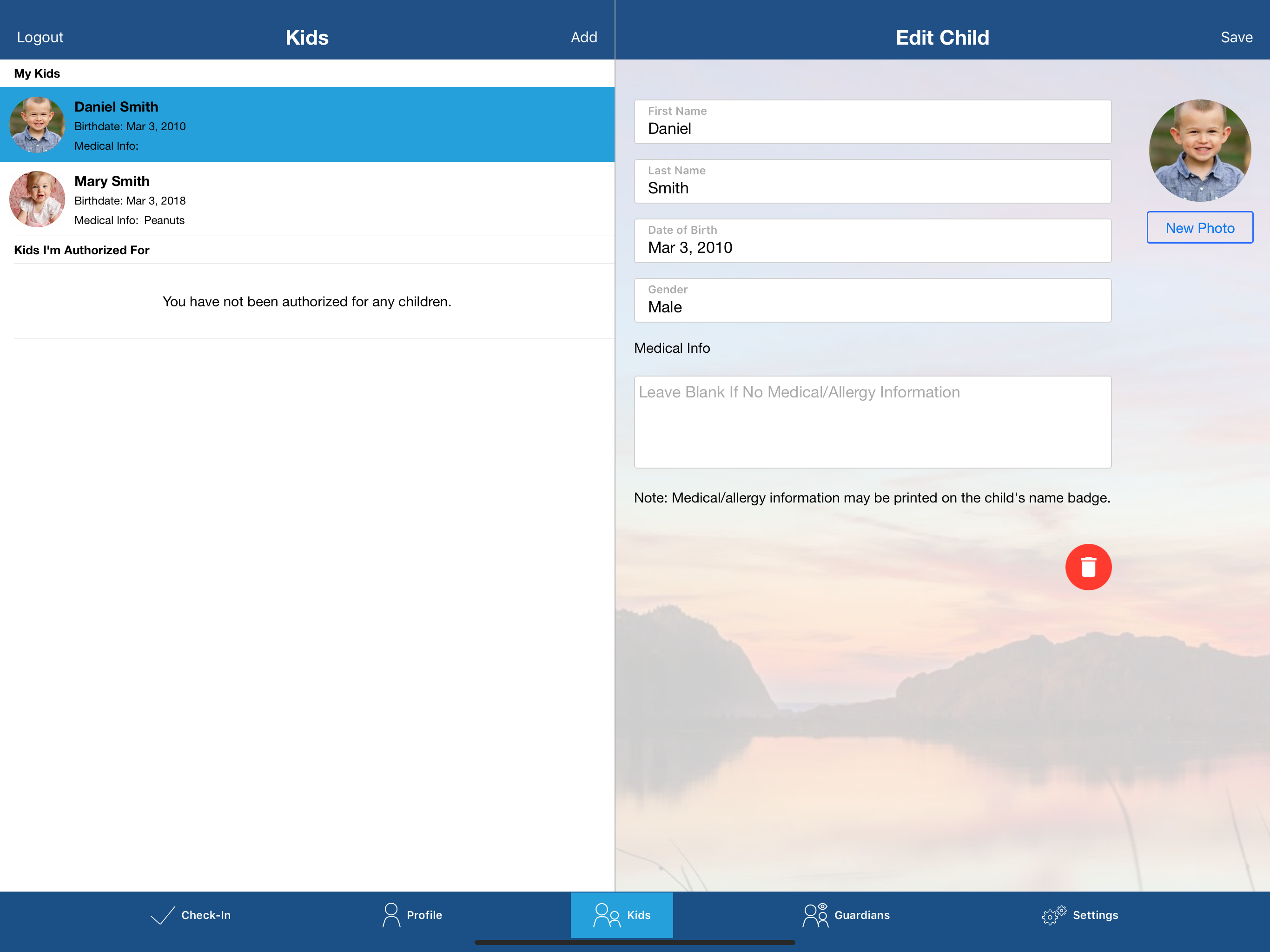Click the 'Edit Child' title
The width and height of the screenshot is (1270, 952).
(x=942, y=37)
